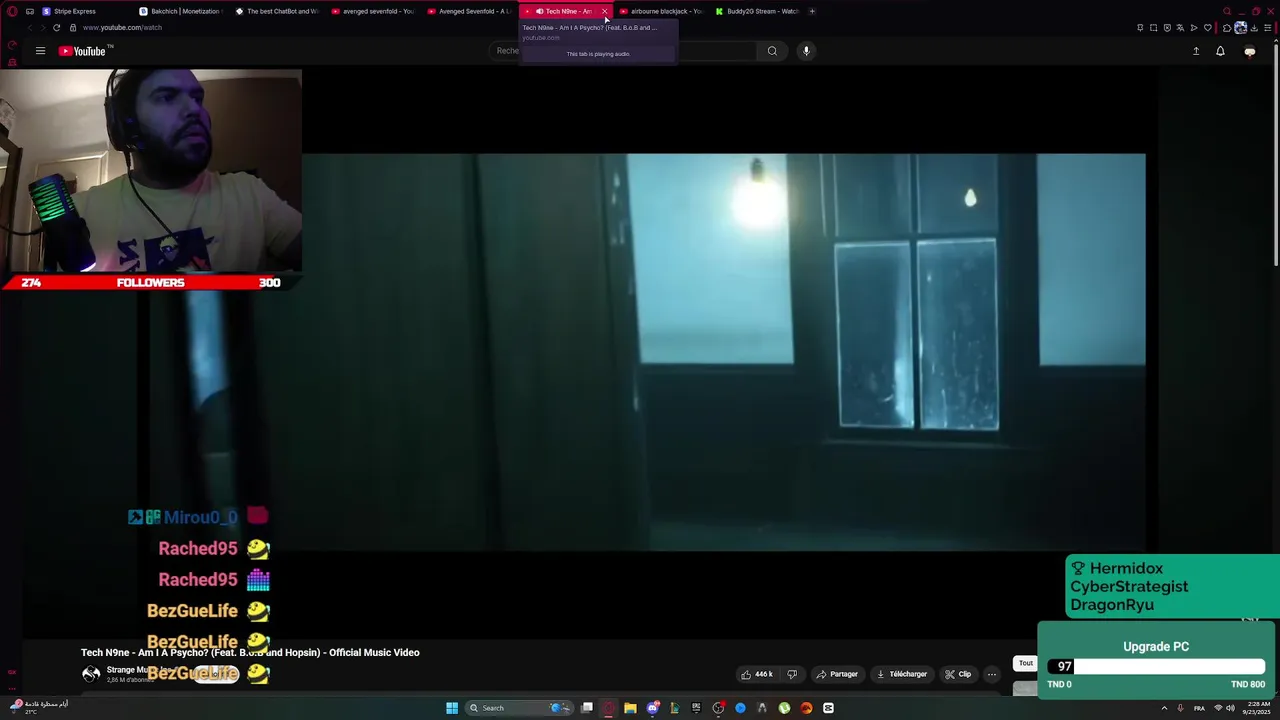Go forward in browser history

pyautogui.click(x=42, y=27)
